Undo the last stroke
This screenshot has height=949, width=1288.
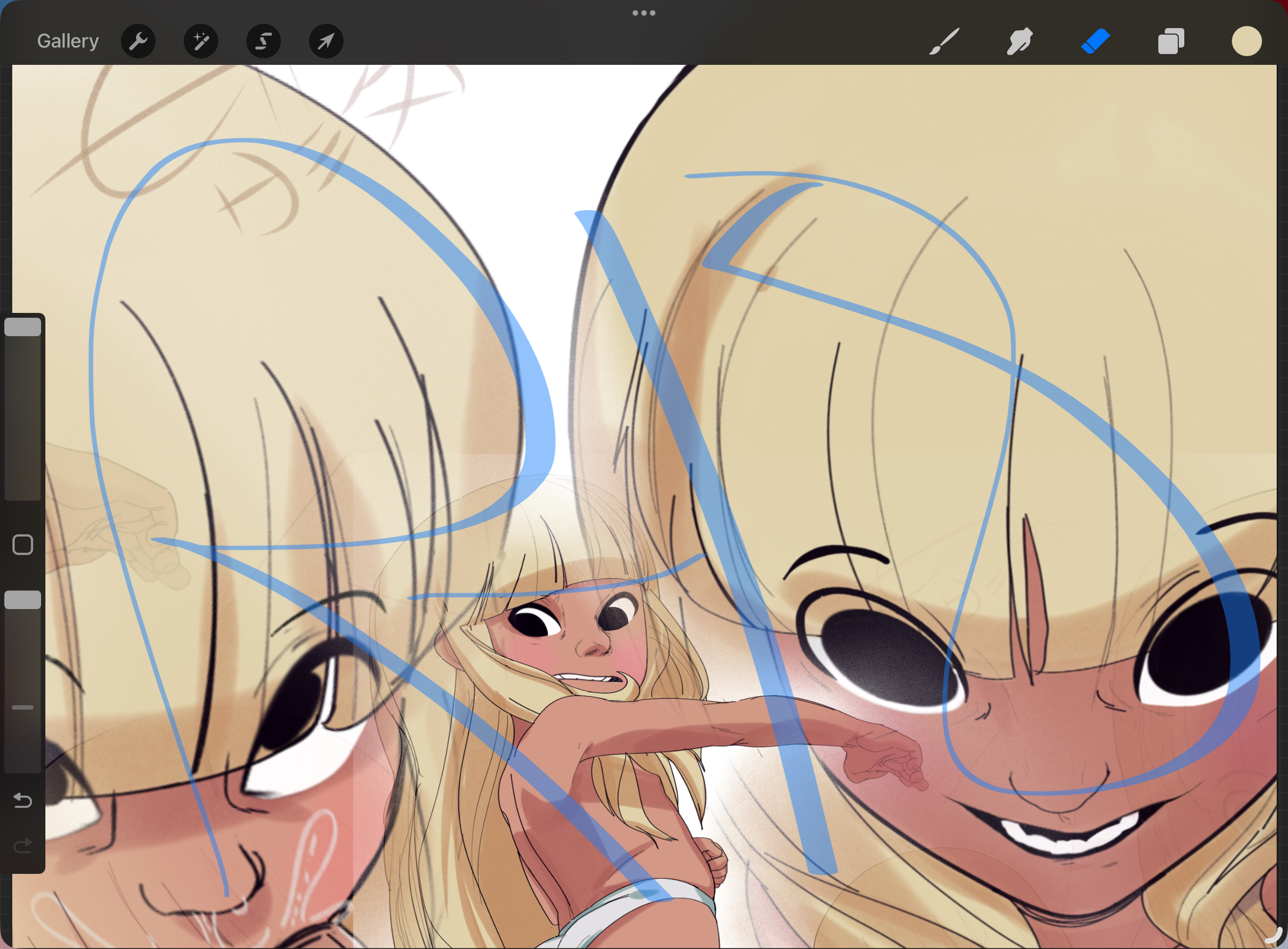(23, 800)
